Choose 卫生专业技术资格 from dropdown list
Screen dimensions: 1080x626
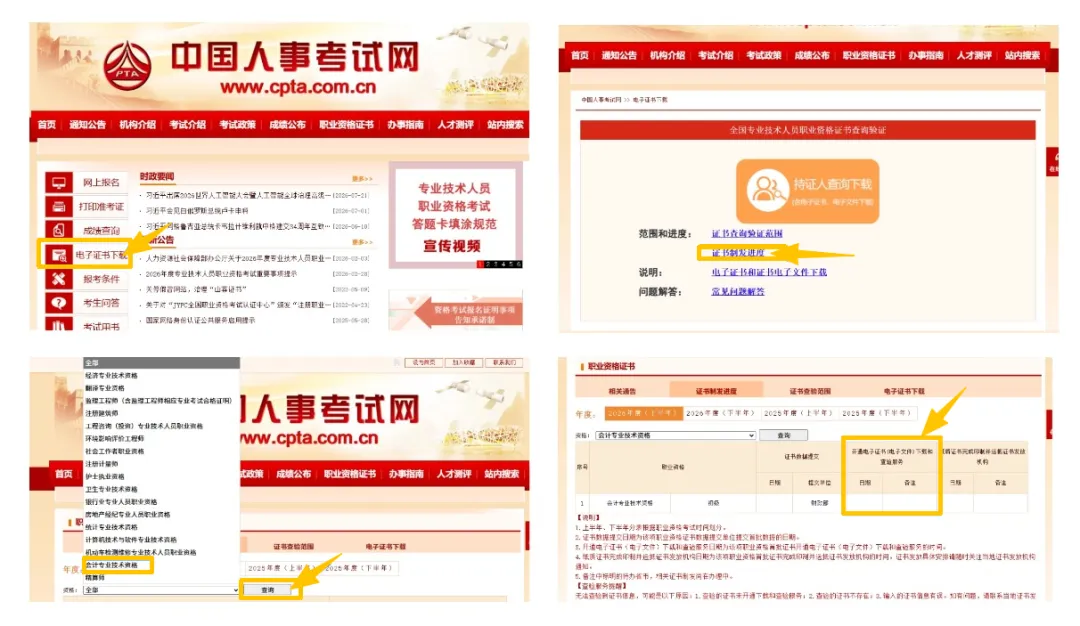coord(160,489)
